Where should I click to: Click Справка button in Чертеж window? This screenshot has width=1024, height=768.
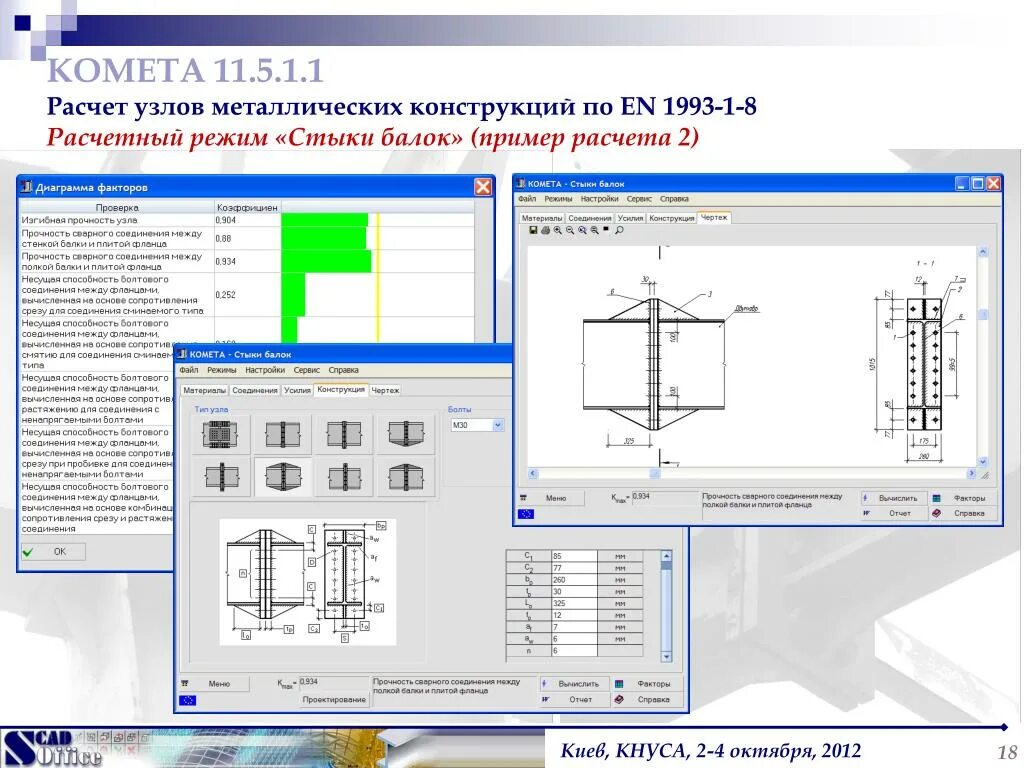pos(965,513)
